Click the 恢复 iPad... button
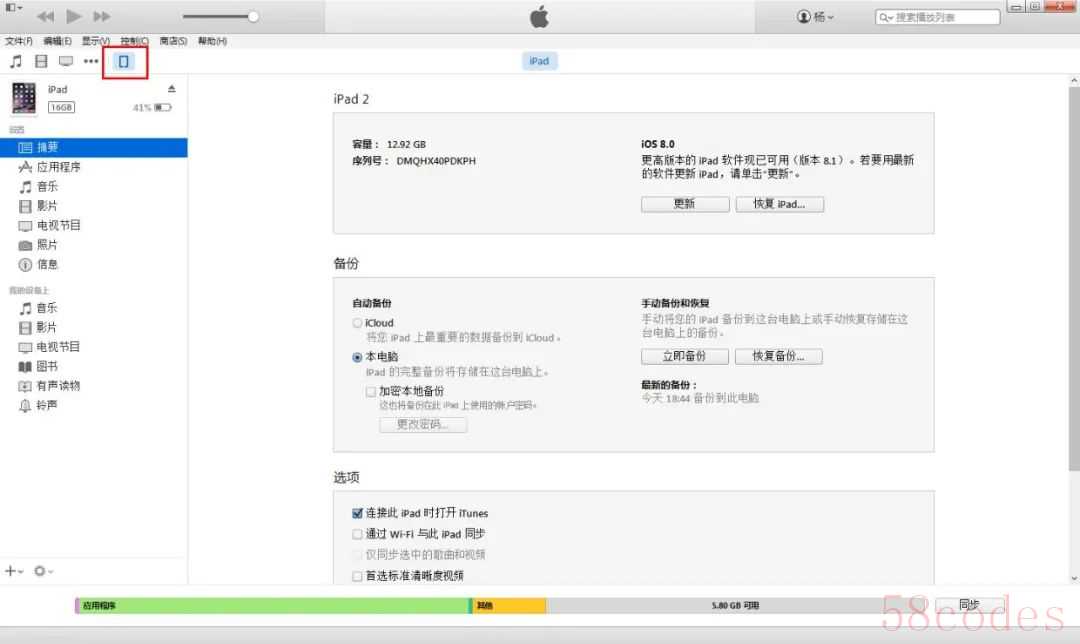Image resolution: width=1080 pixels, height=644 pixels. pyautogui.click(x=779, y=204)
